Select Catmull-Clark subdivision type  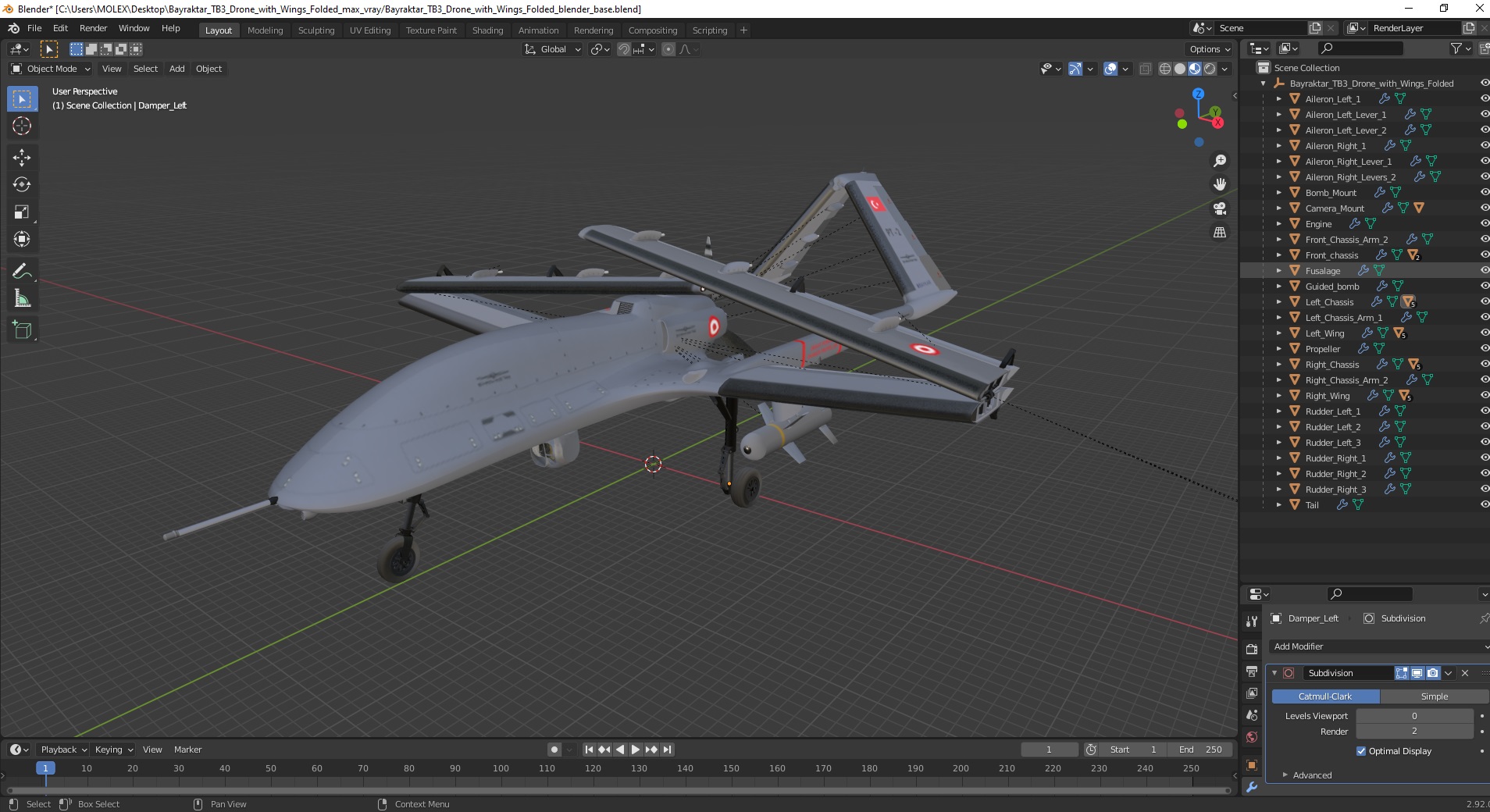tap(1325, 696)
